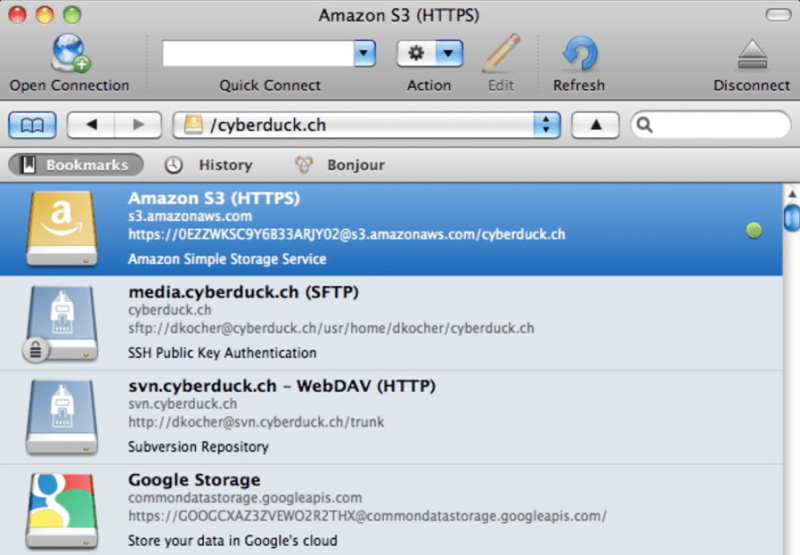Click the Google Storage drive icon
The width and height of the screenshot is (800, 555).
(x=62, y=511)
